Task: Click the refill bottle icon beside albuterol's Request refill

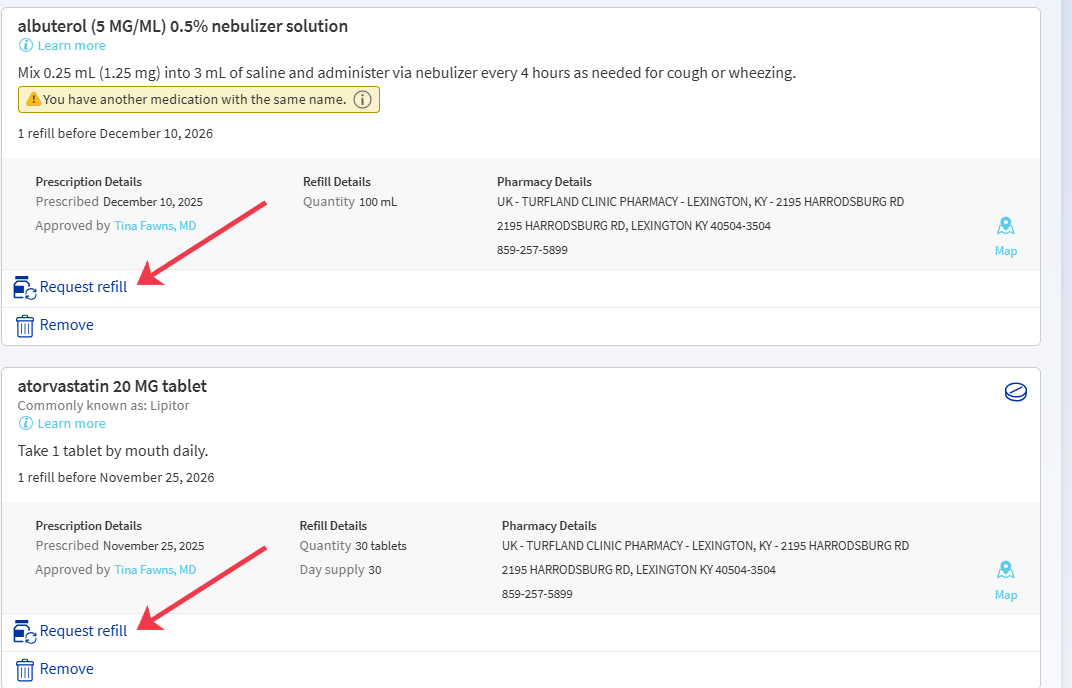Action: [23, 286]
